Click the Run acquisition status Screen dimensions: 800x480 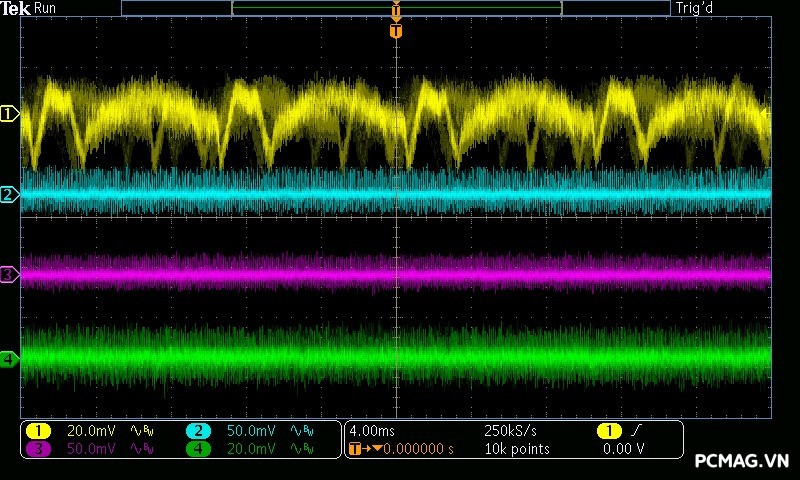[46, 9]
